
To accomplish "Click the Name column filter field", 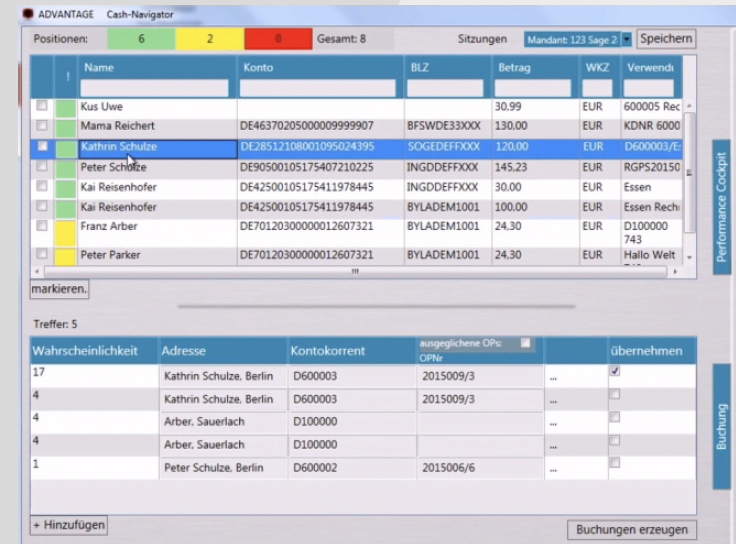I will (x=155, y=89).
